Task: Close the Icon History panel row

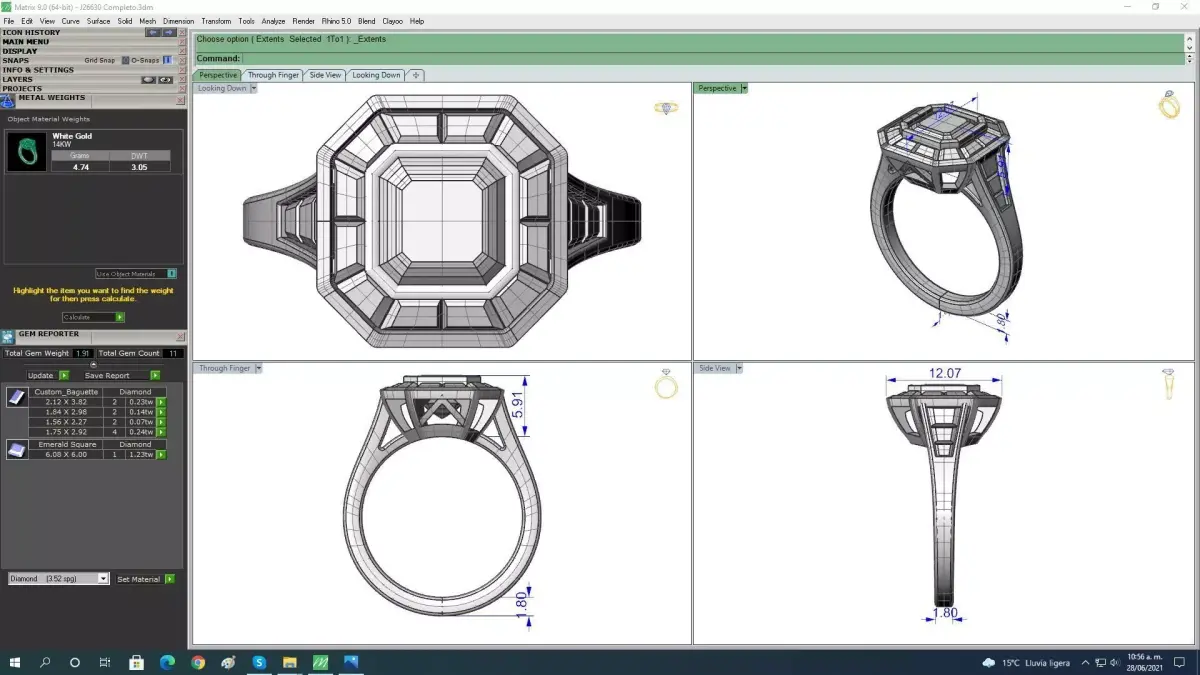Action: pos(181,32)
